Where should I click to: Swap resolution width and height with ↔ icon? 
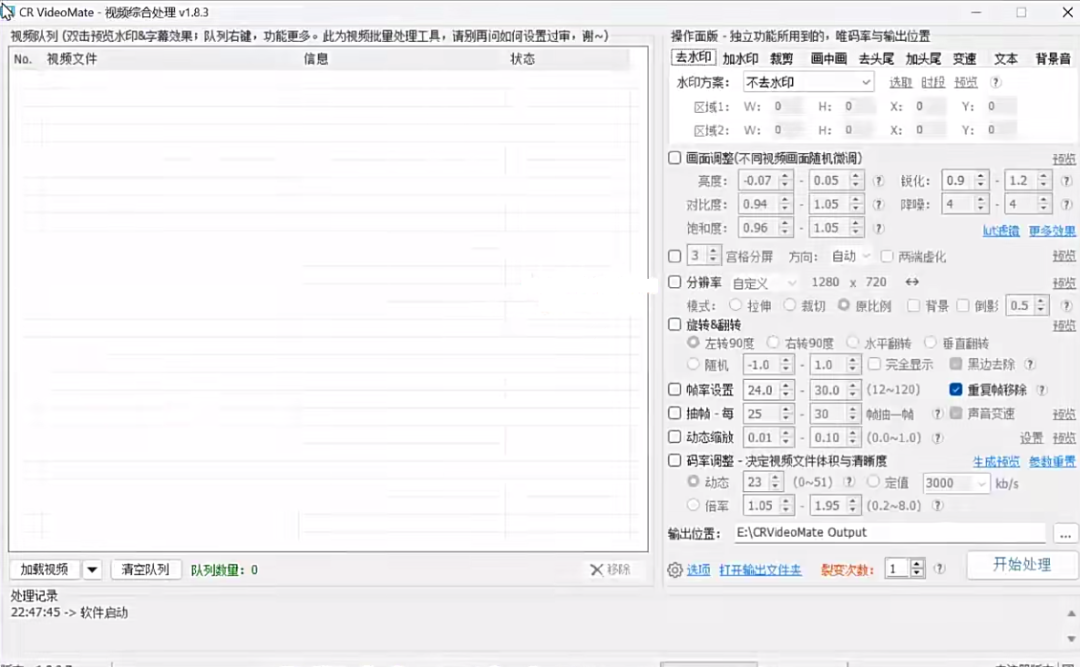click(912, 282)
